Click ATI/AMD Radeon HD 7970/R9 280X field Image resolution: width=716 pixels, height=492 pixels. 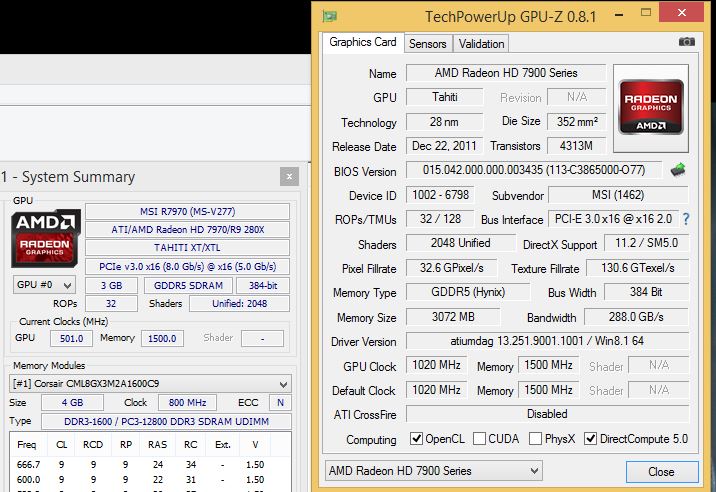187,229
